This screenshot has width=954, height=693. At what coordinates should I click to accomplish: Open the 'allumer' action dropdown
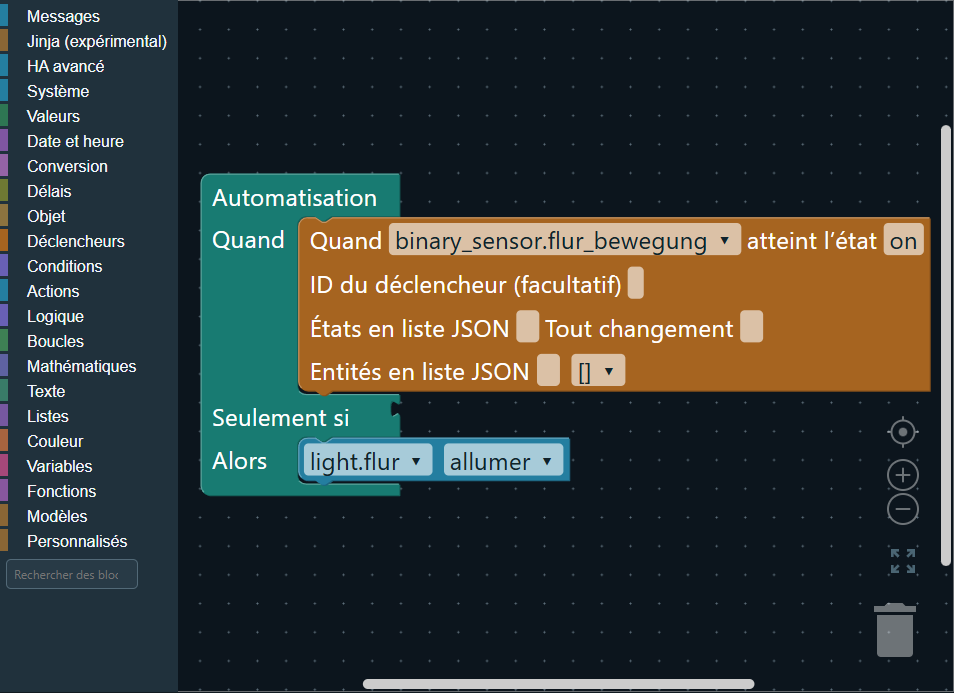click(503, 461)
